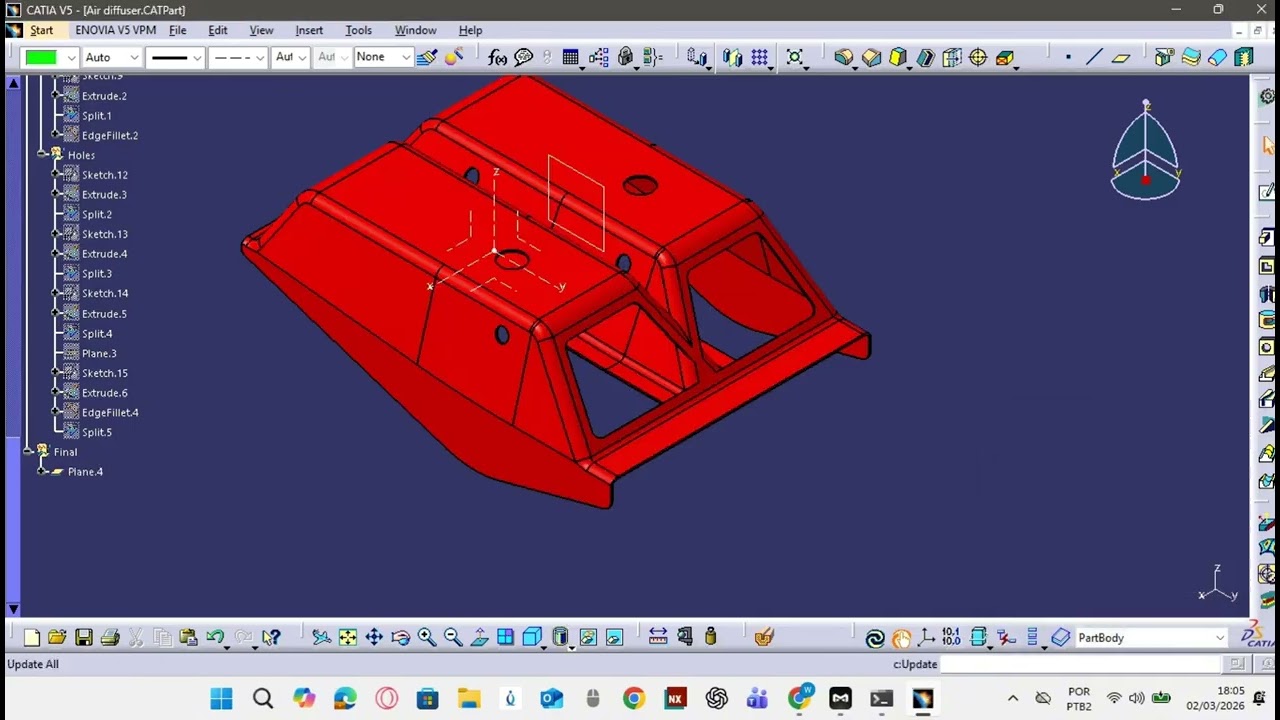Click the Axis System icon
The height and width of the screenshot is (720, 1280).
click(926, 638)
